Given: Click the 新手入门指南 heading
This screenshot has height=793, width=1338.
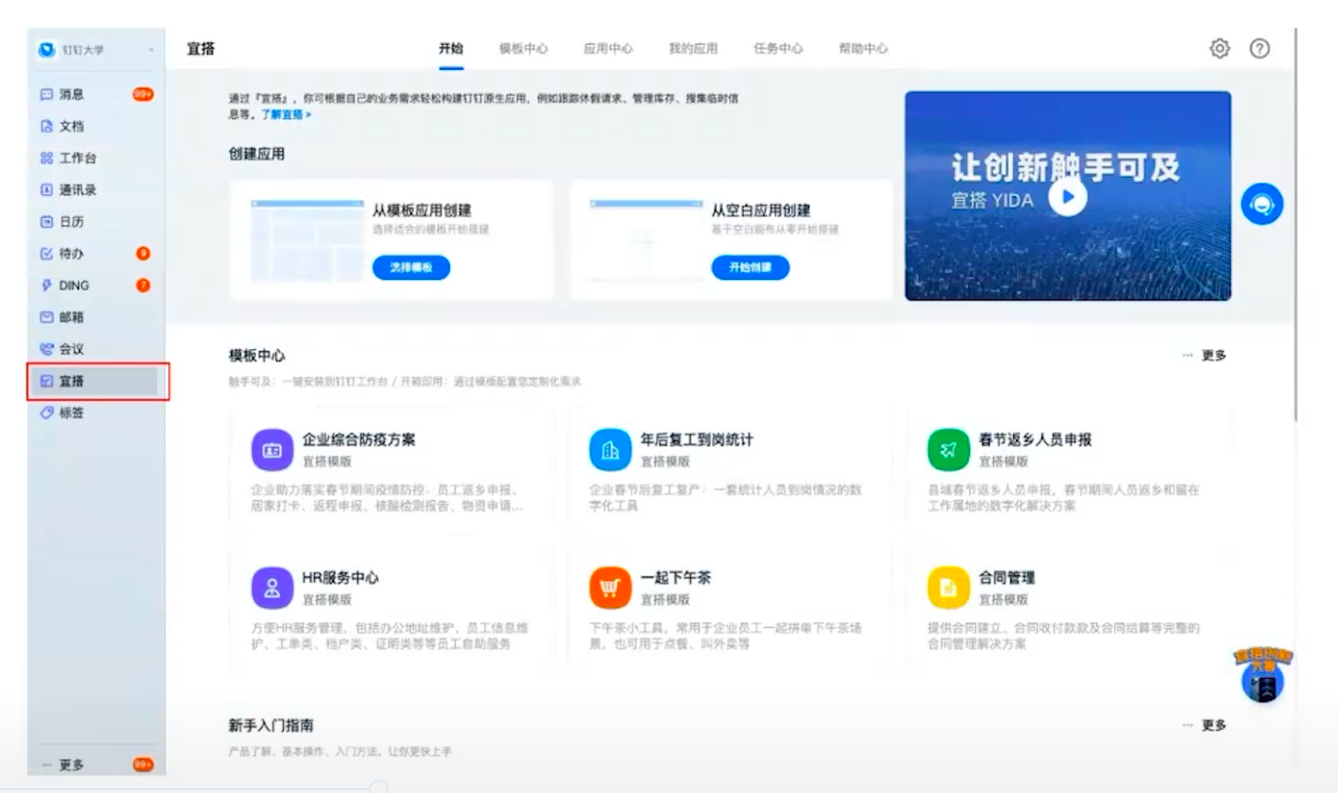Looking at the screenshot, I should point(271,725).
